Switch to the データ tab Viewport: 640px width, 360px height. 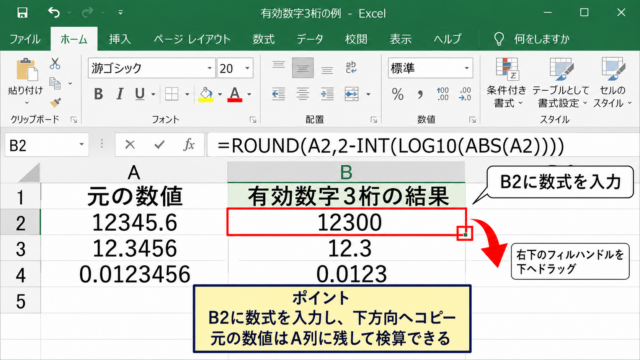[x=310, y=39]
